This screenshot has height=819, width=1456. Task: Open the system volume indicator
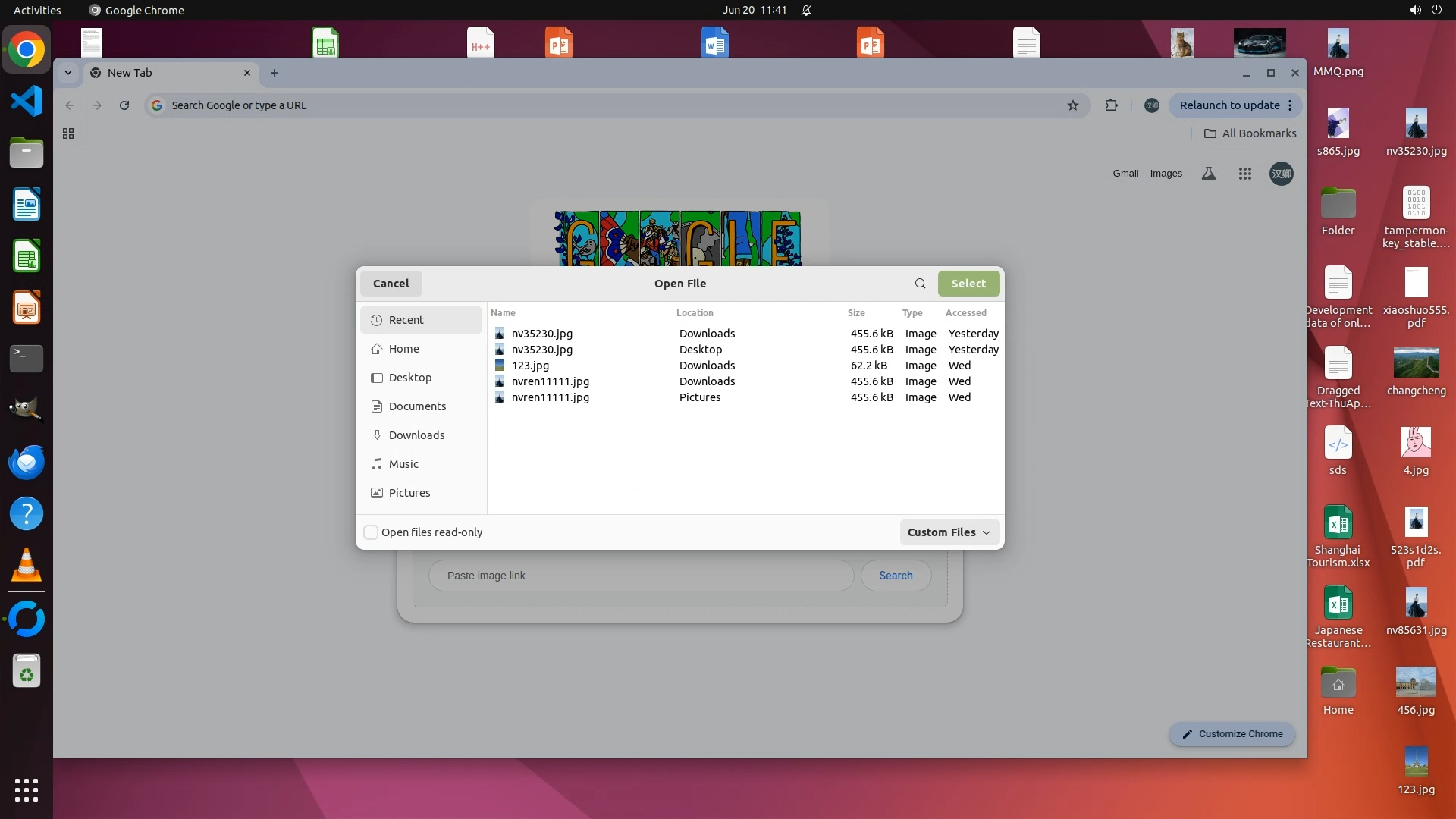pyautogui.click(x=1415, y=10)
